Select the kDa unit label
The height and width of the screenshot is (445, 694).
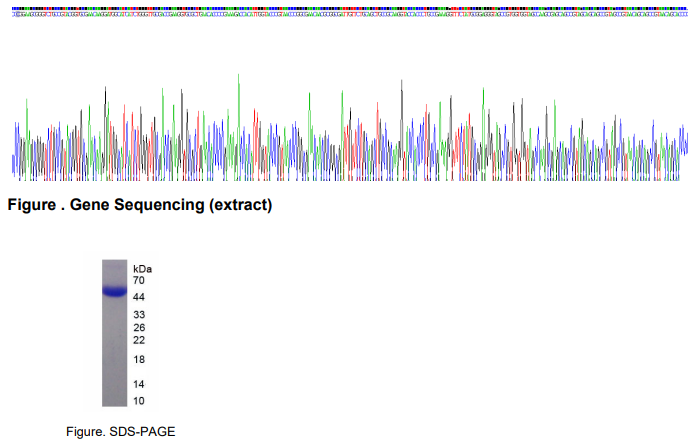coord(143,269)
